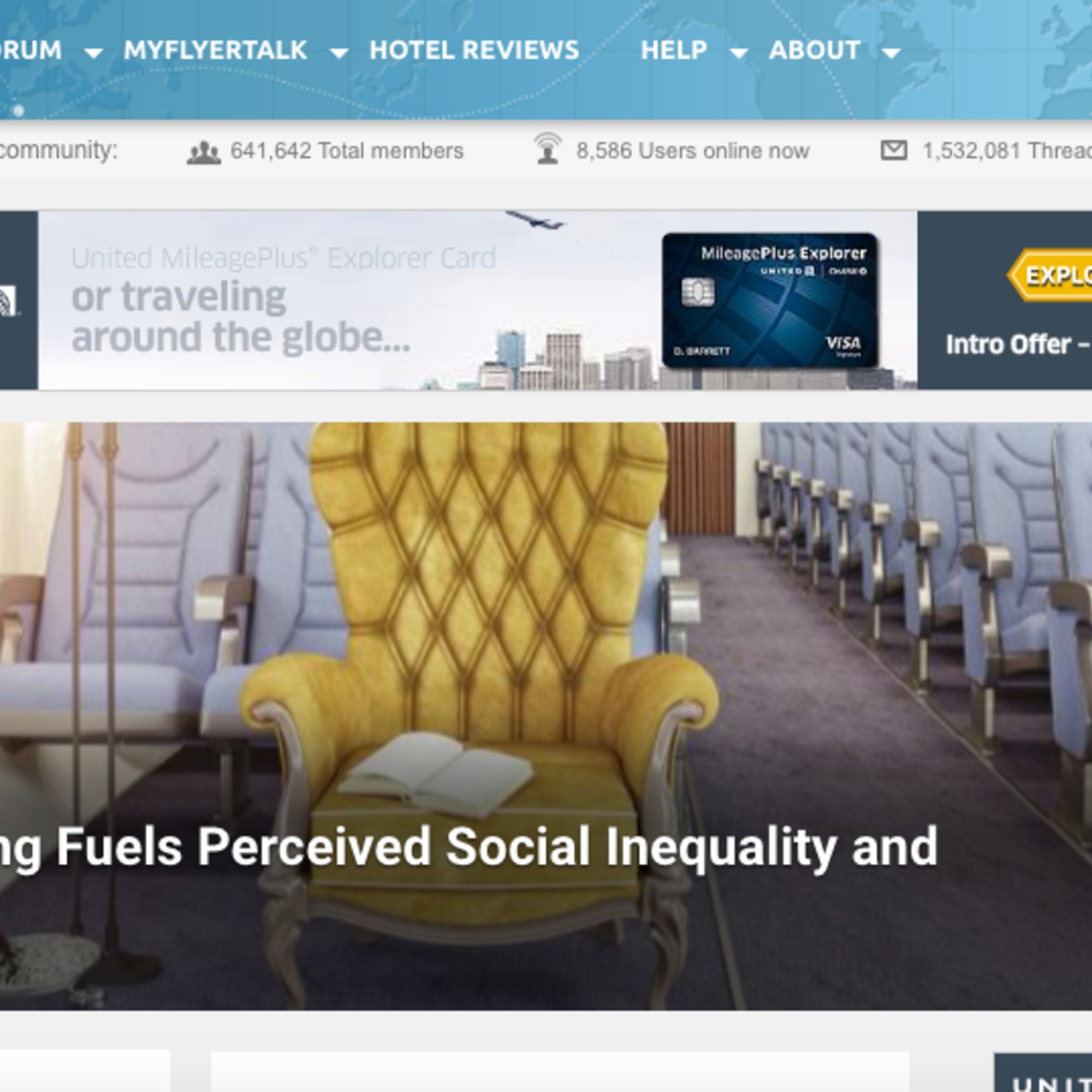Open the Hotel Reviews menu item
1092x1092 pixels.
point(474,50)
